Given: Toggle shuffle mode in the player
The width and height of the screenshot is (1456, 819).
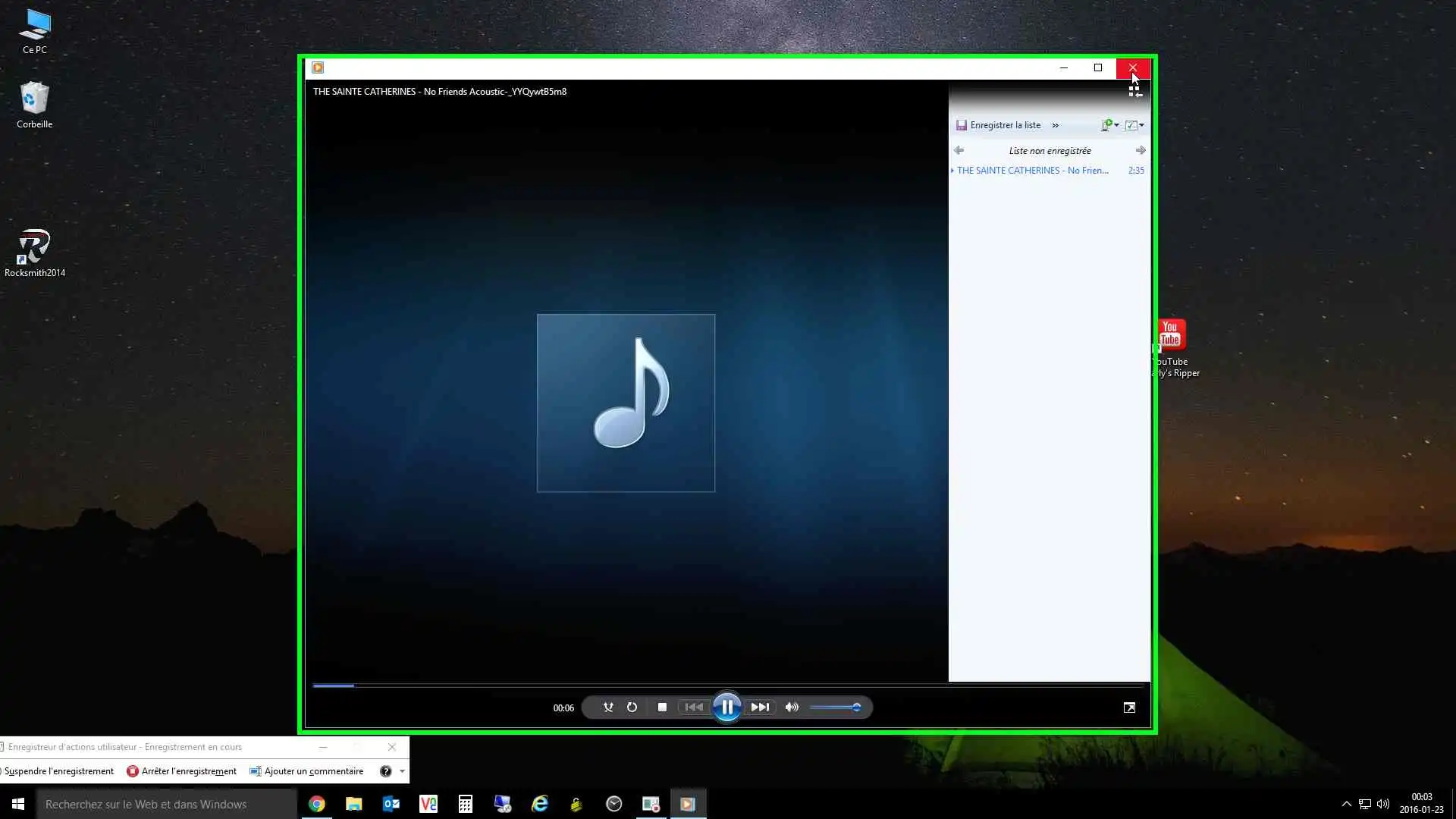Looking at the screenshot, I should [608, 708].
